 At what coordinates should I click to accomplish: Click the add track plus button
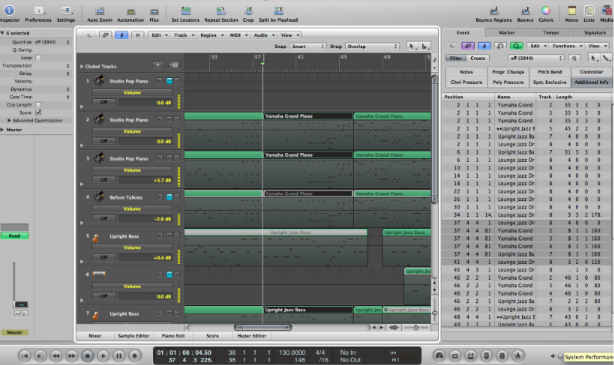158,65
